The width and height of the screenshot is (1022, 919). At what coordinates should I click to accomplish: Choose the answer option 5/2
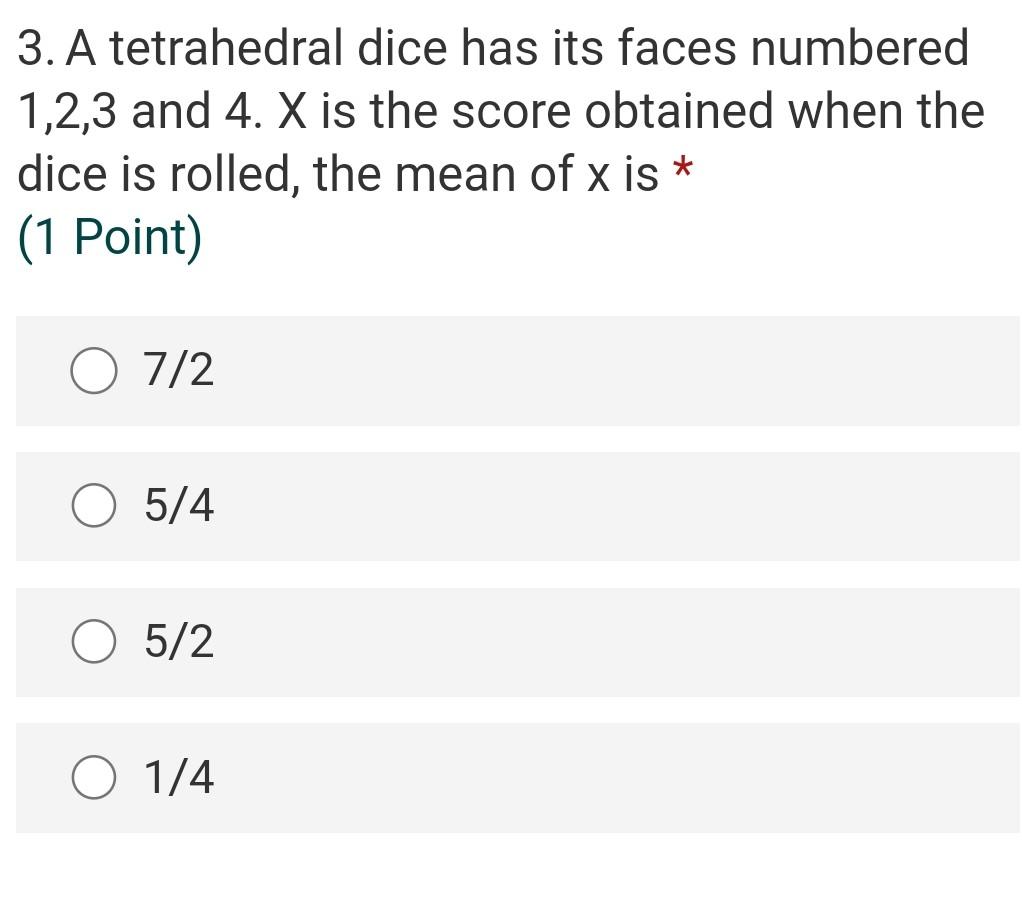coord(178,643)
